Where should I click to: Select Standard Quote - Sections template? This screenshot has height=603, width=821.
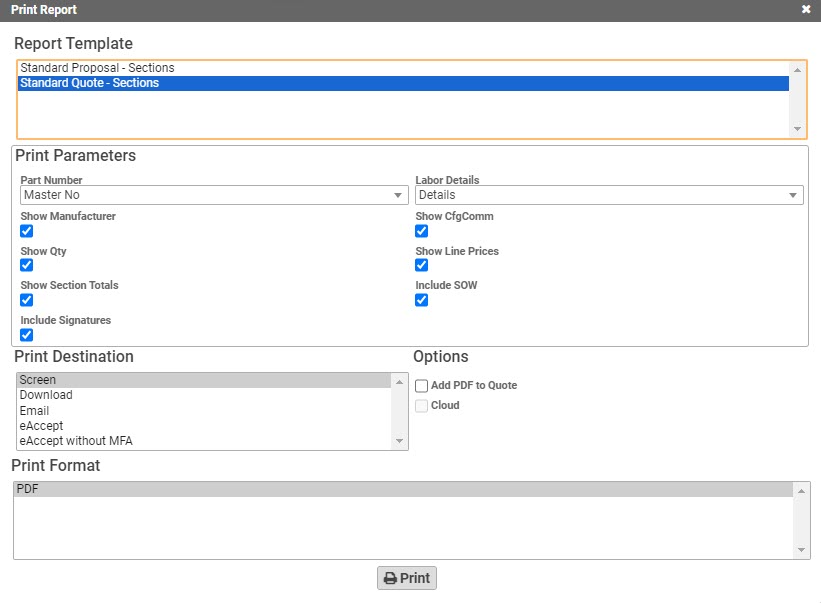click(x=89, y=83)
